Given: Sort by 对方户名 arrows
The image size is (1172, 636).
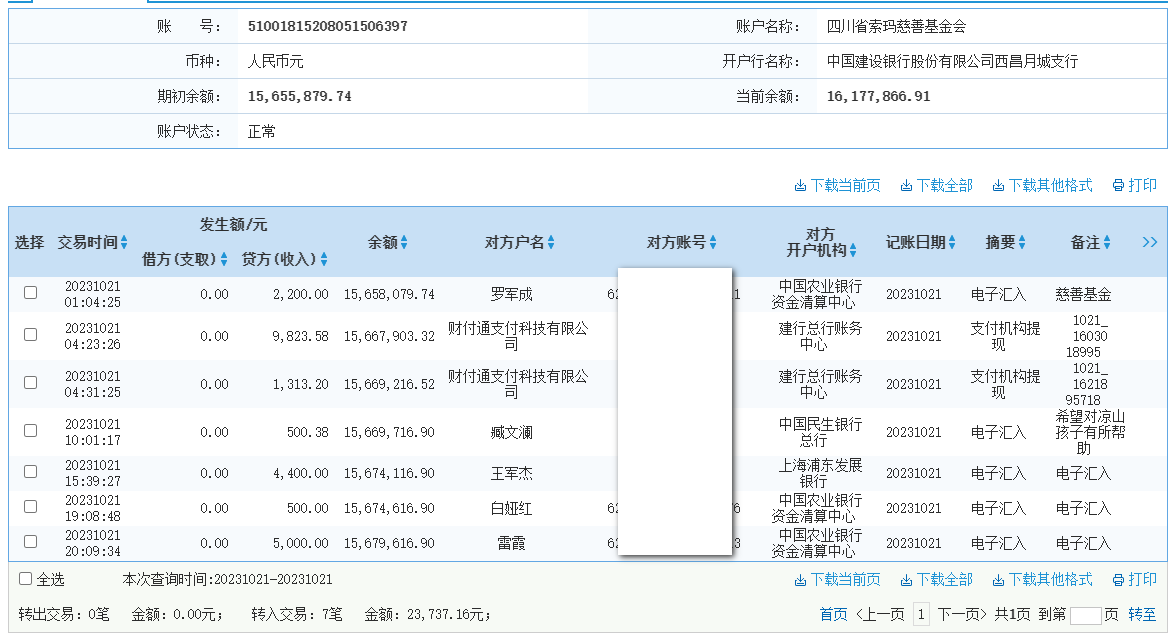Looking at the screenshot, I should pyautogui.click(x=551, y=242).
